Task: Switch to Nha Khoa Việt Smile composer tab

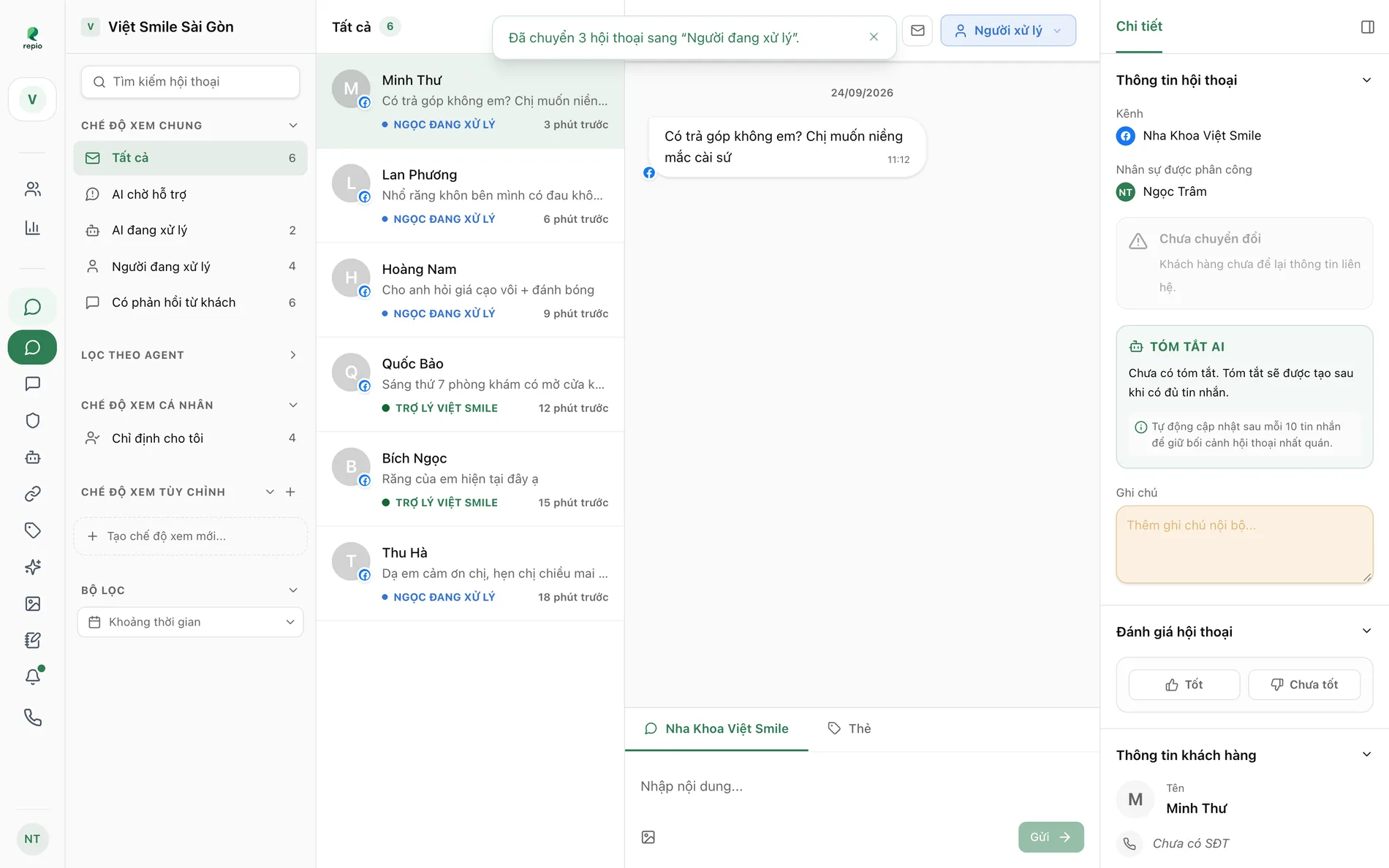Action: (x=716, y=728)
